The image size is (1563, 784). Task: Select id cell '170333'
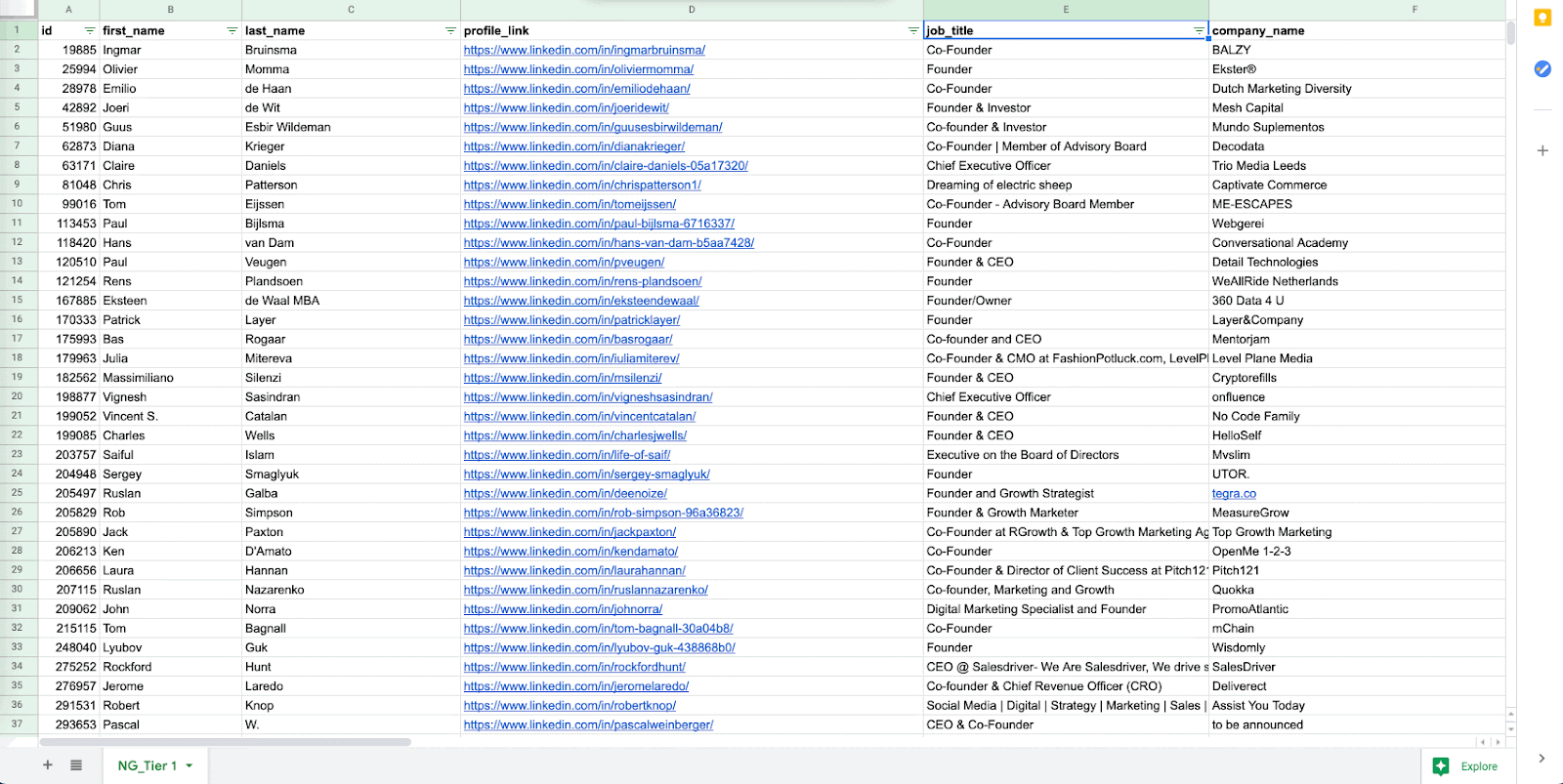pos(68,320)
